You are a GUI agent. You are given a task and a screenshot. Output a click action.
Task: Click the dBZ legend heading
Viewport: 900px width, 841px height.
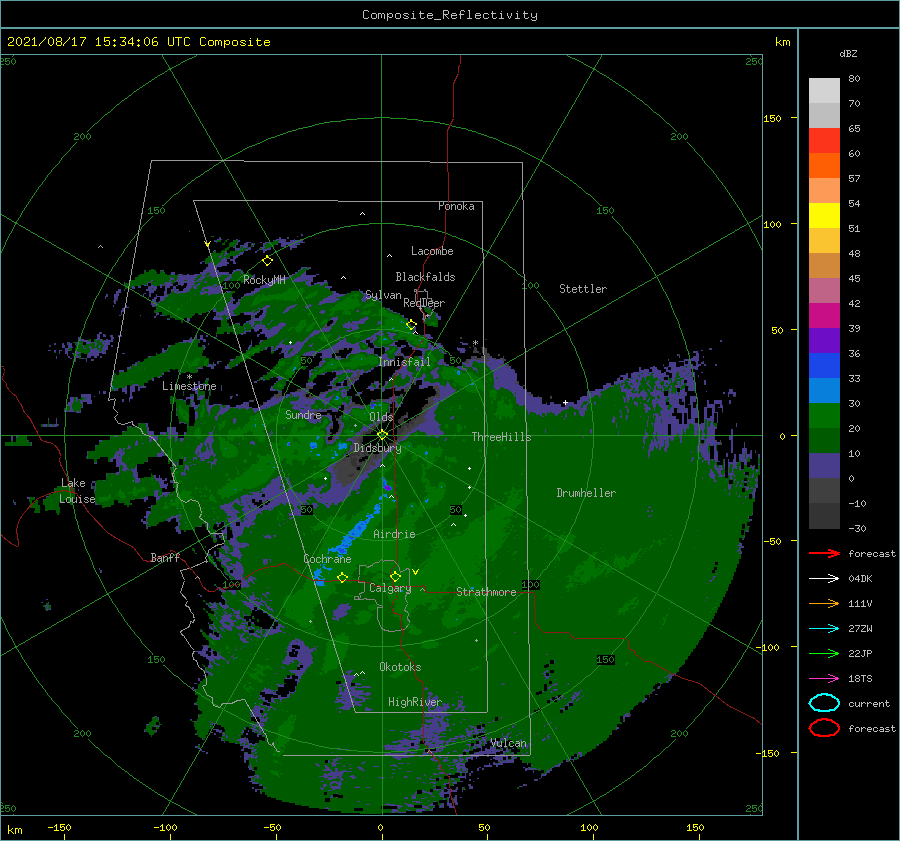(848, 54)
